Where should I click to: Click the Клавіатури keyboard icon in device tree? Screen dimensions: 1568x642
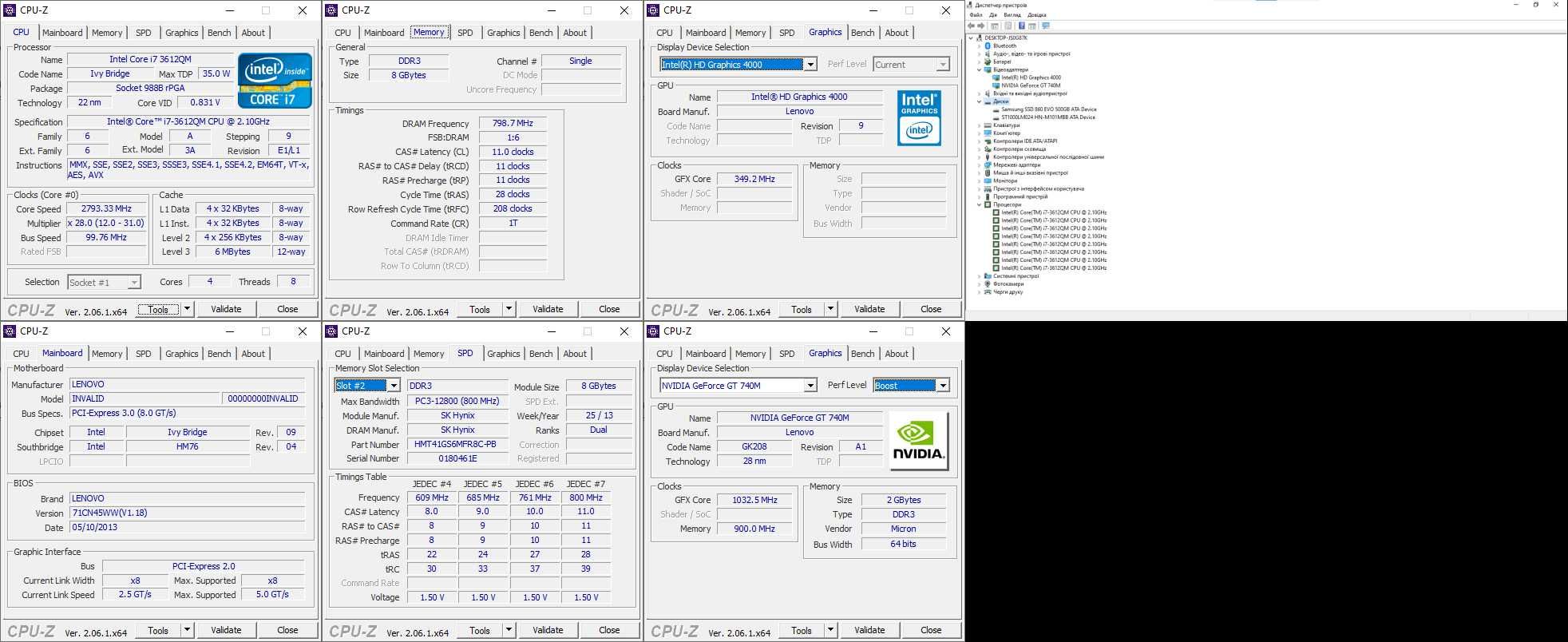point(988,125)
